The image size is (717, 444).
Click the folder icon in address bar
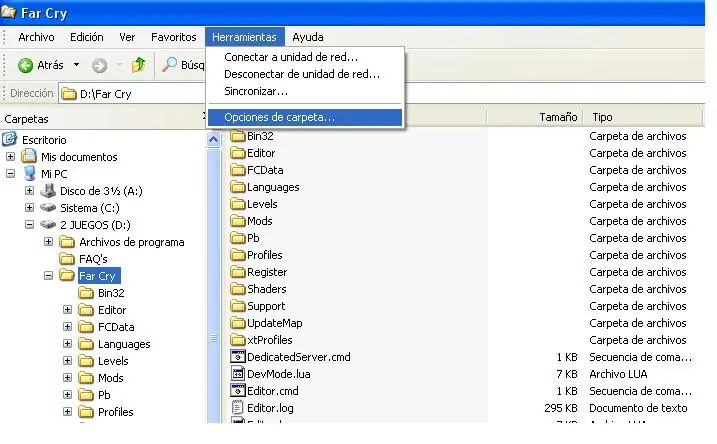coord(69,94)
